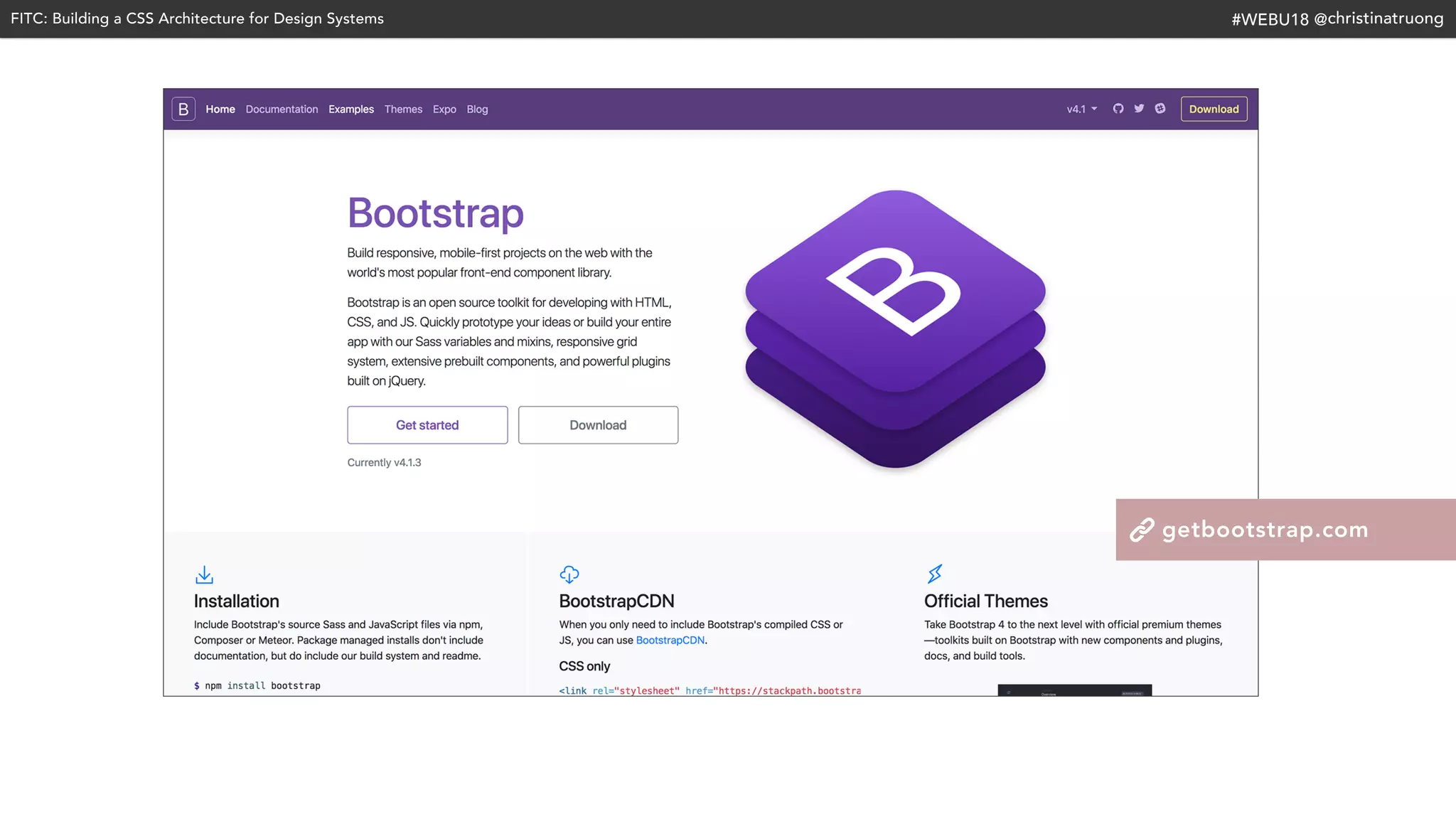Open the GitHub icon link

point(1118,109)
